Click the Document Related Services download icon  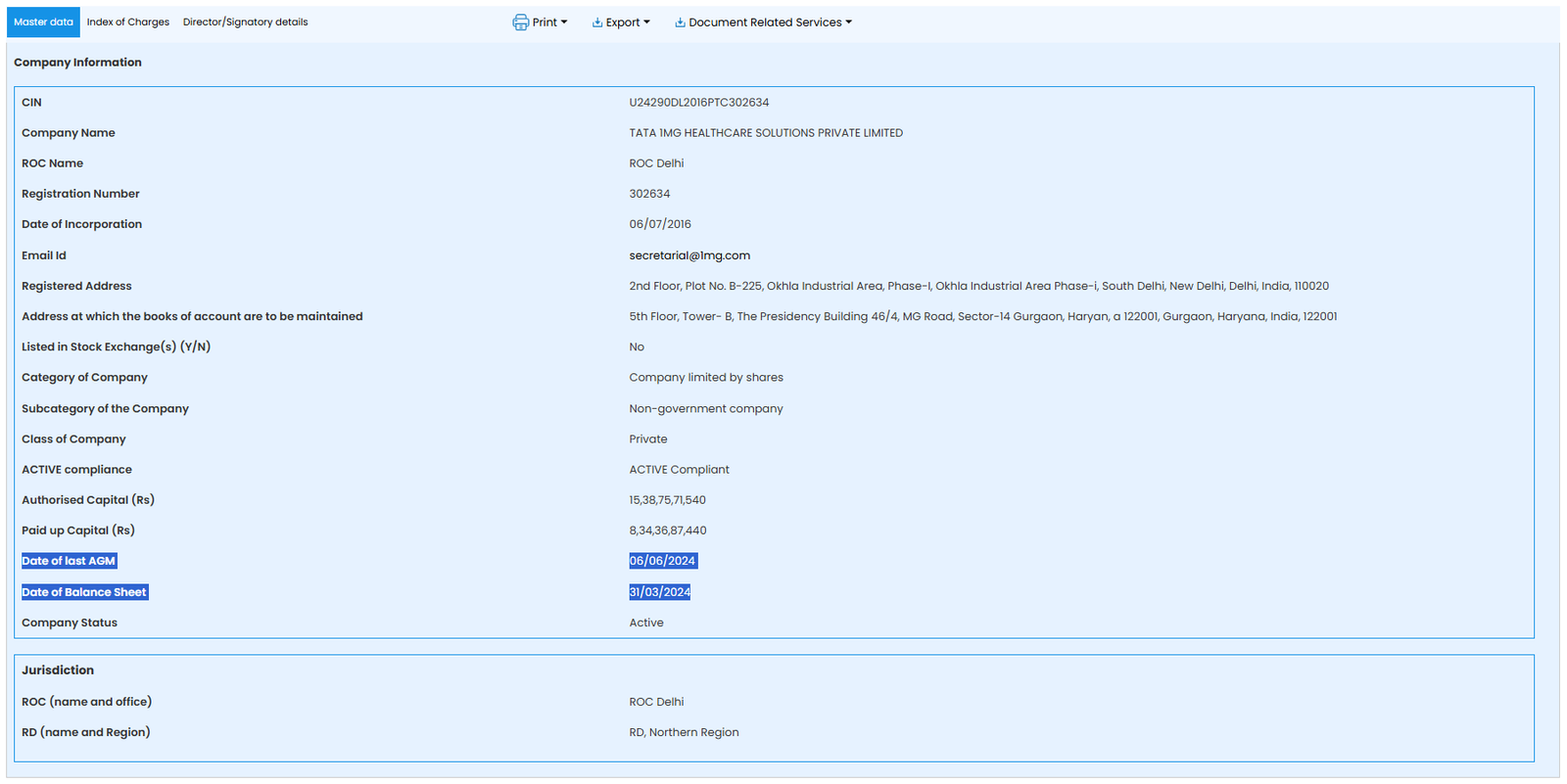680,23
